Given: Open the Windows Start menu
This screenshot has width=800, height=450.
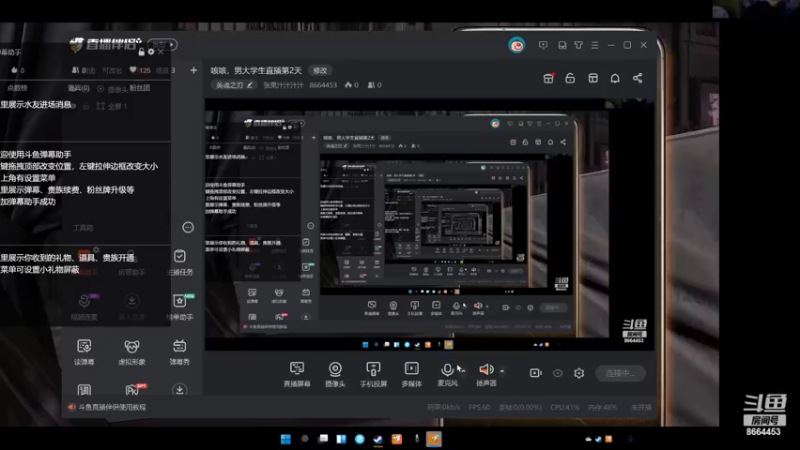Looking at the screenshot, I should coord(286,439).
